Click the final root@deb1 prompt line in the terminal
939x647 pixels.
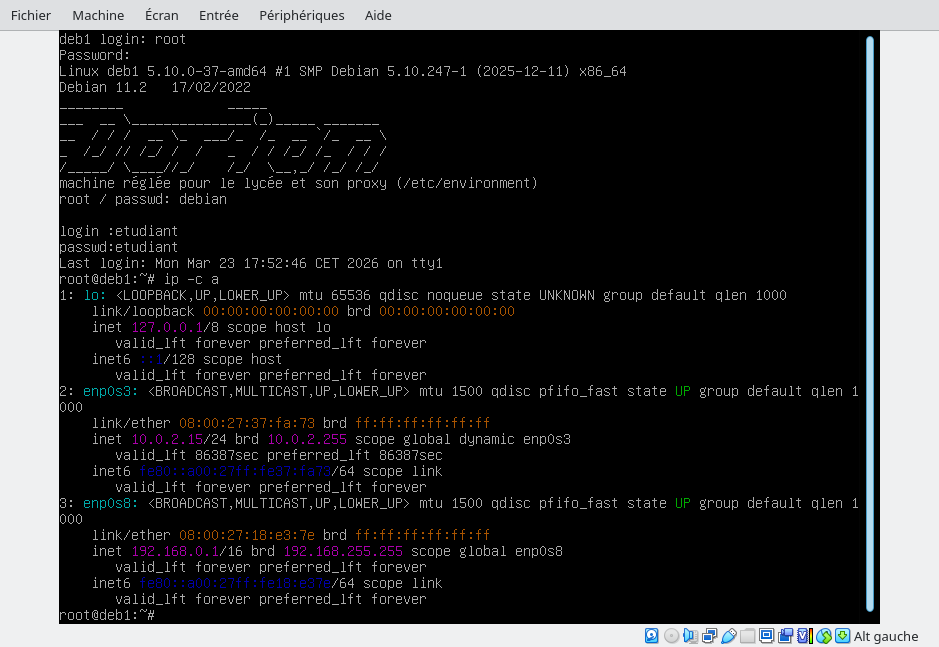108,615
